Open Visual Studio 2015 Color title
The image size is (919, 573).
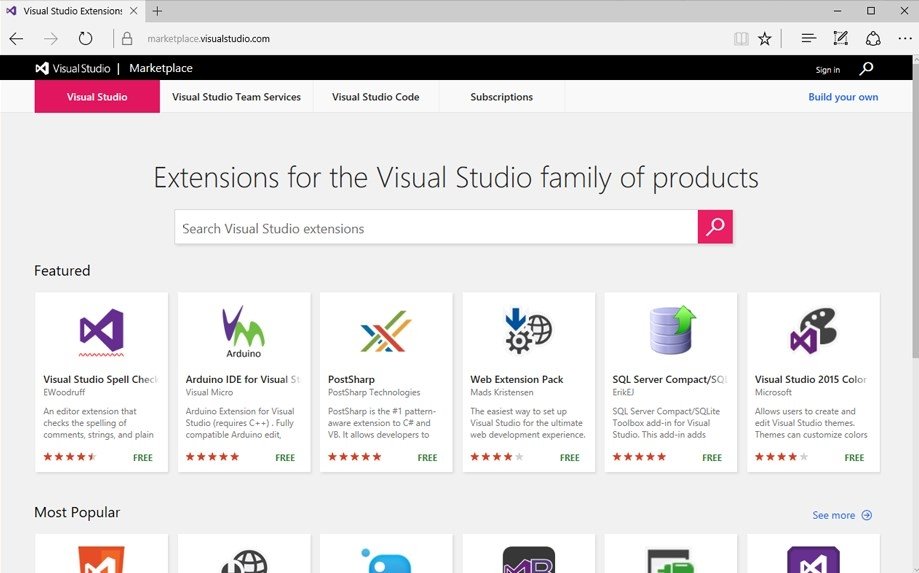click(x=811, y=379)
